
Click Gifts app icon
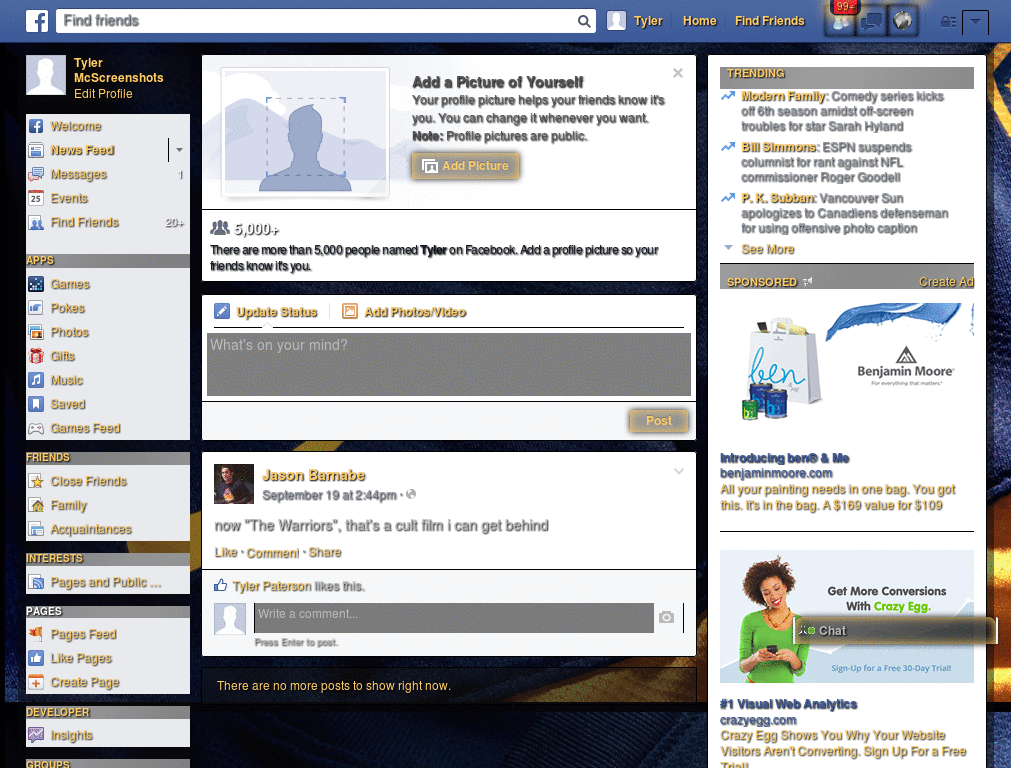coord(36,356)
